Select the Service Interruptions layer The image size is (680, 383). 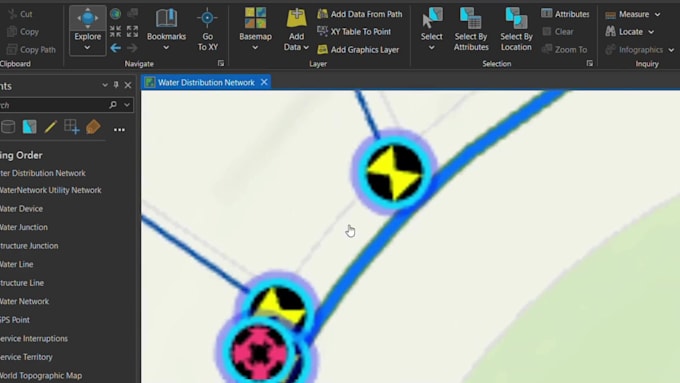[34, 338]
